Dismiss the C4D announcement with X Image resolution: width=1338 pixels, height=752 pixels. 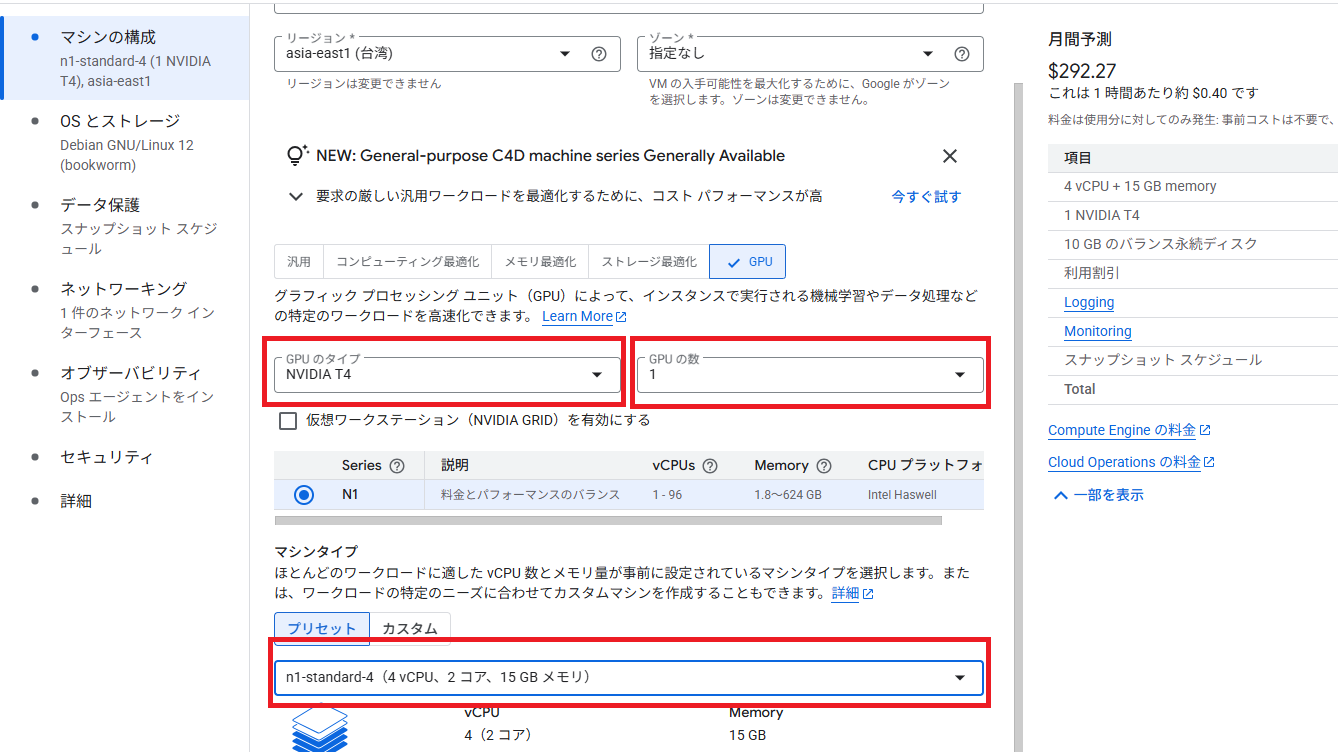pyautogui.click(x=950, y=156)
